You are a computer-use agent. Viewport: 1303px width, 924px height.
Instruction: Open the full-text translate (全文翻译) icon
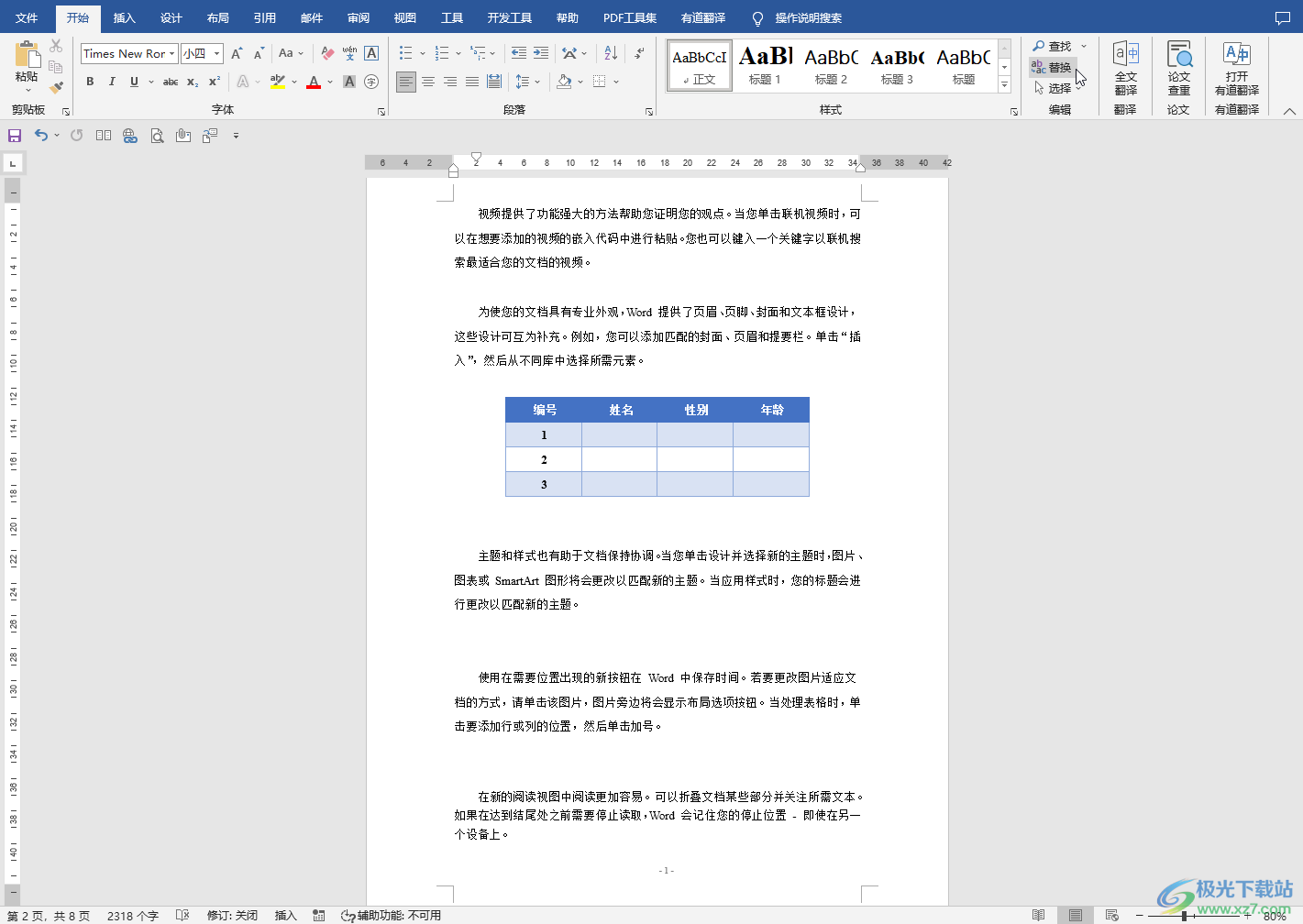1125,69
